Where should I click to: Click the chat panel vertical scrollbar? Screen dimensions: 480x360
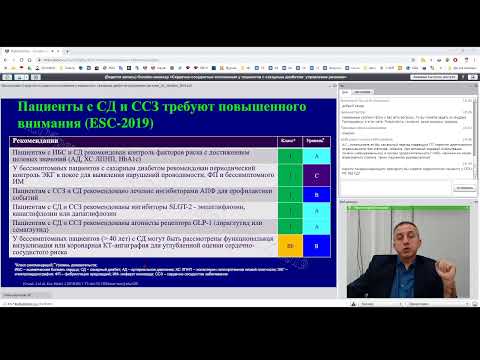tap(475, 138)
